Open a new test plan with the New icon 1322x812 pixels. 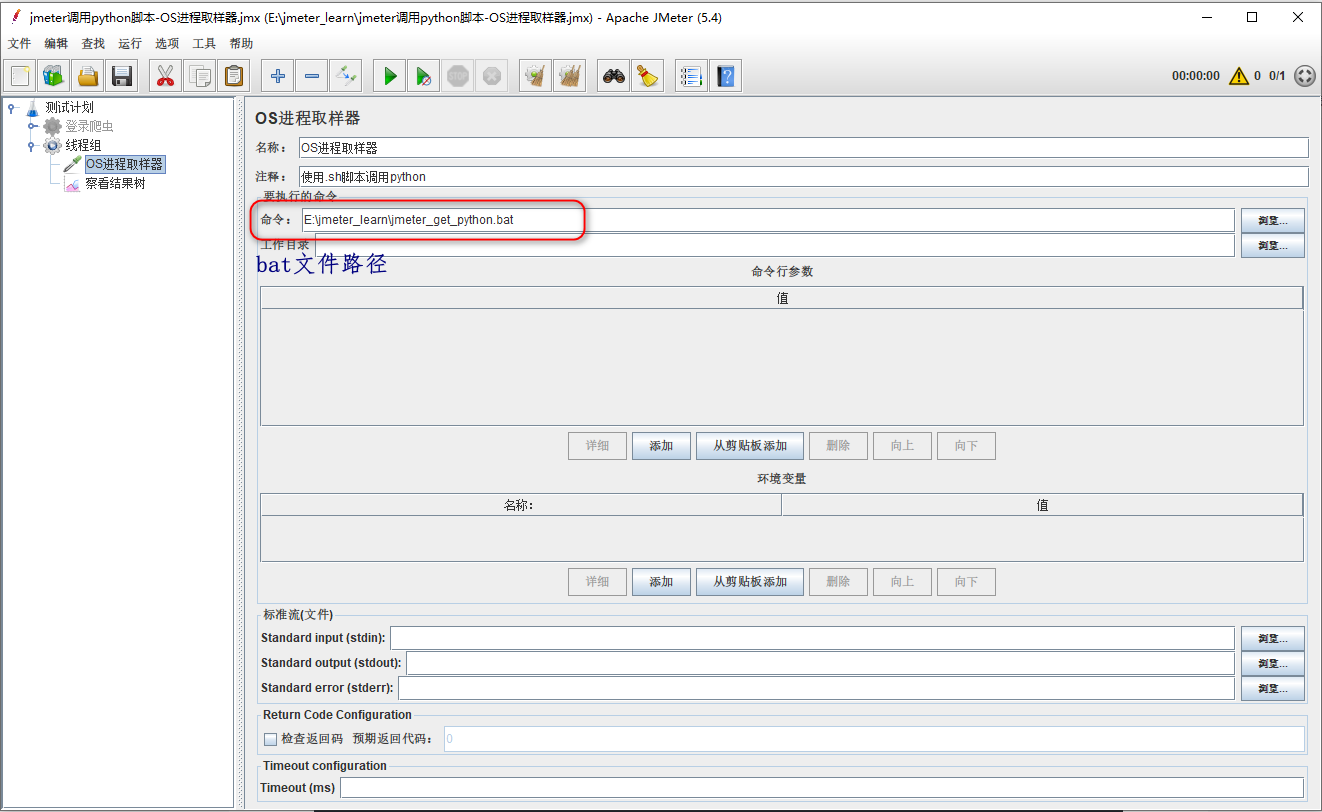point(19,75)
